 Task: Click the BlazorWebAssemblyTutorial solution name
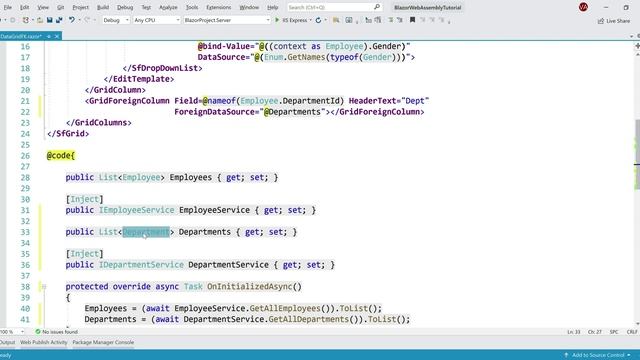(x=427, y=7)
